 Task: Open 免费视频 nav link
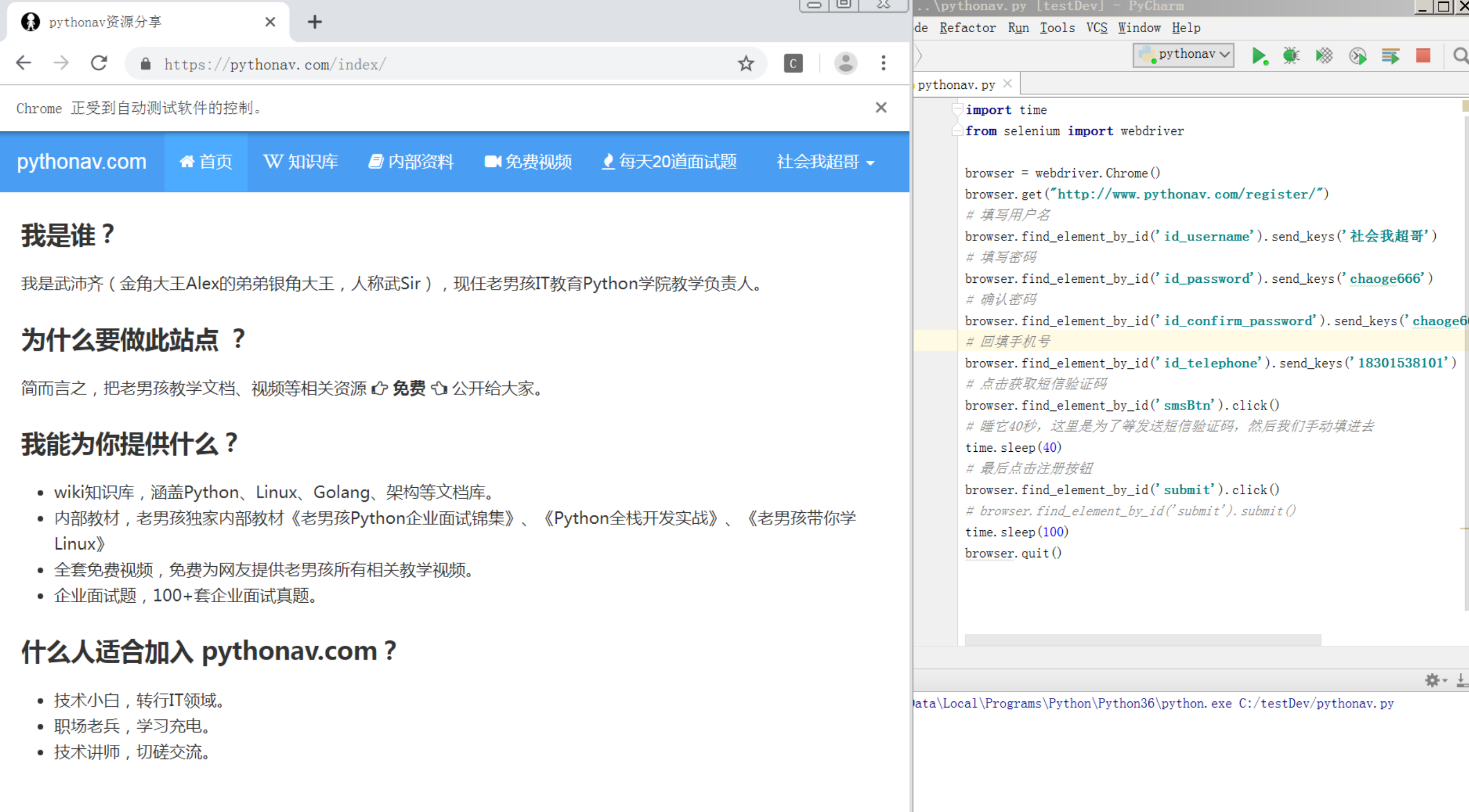coord(528,162)
